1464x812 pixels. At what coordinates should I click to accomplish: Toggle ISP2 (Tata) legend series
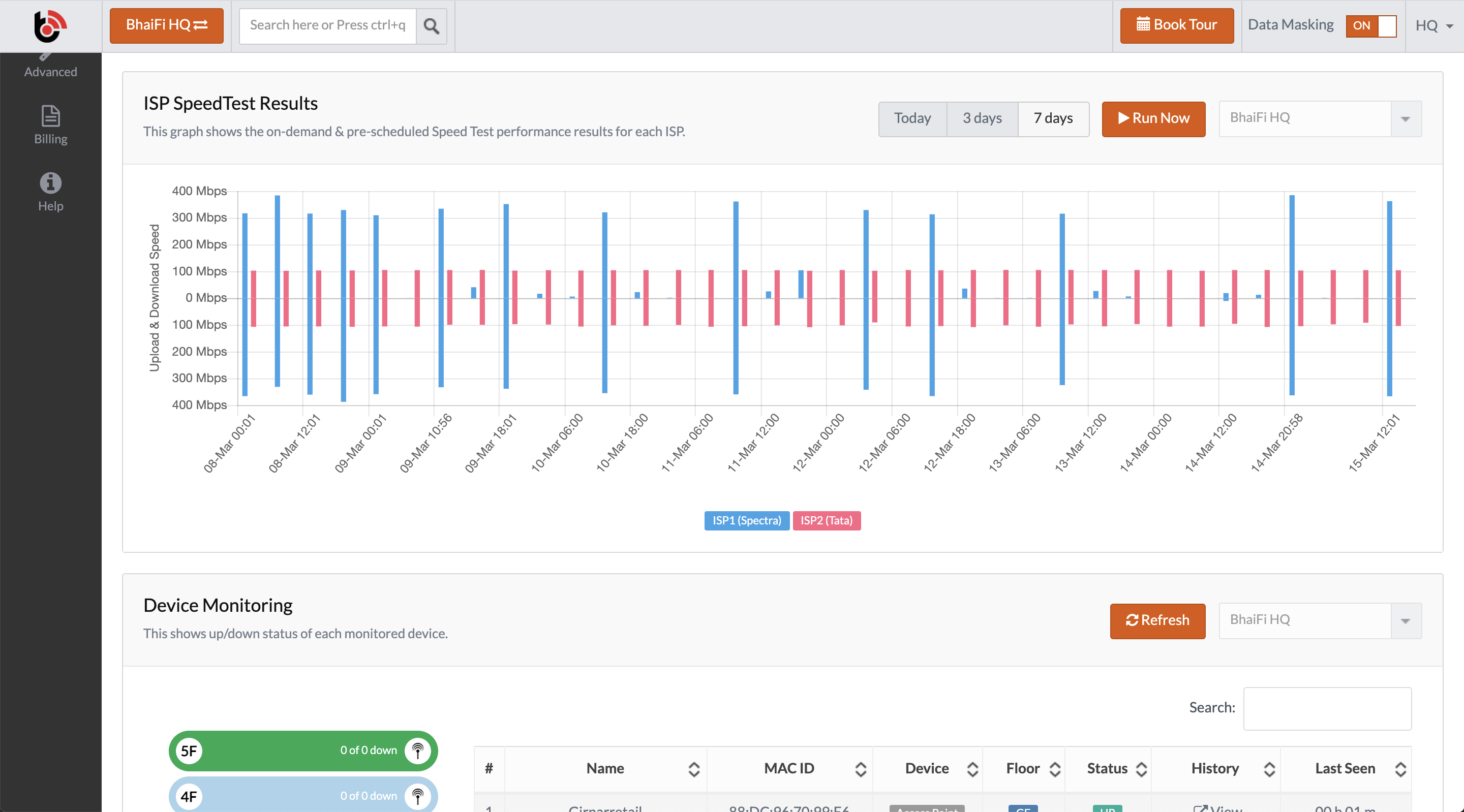827,520
